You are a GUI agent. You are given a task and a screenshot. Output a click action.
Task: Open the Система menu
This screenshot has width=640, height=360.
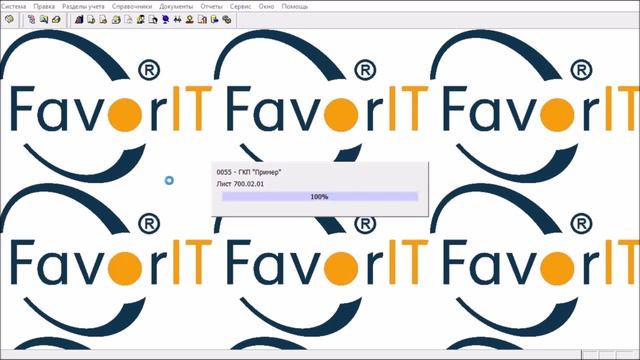click(13, 7)
